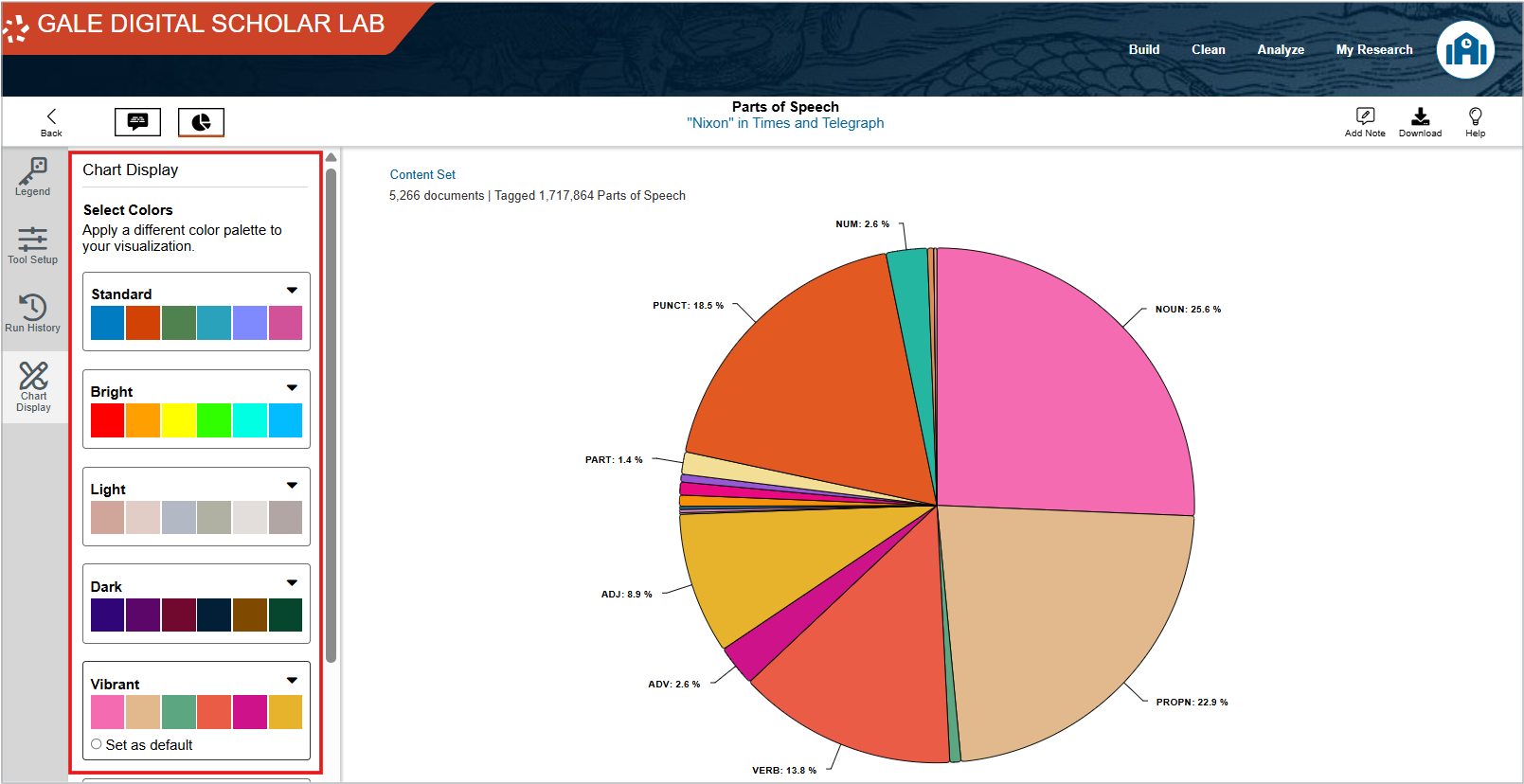Open the Build menu

click(x=1144, y=49)
